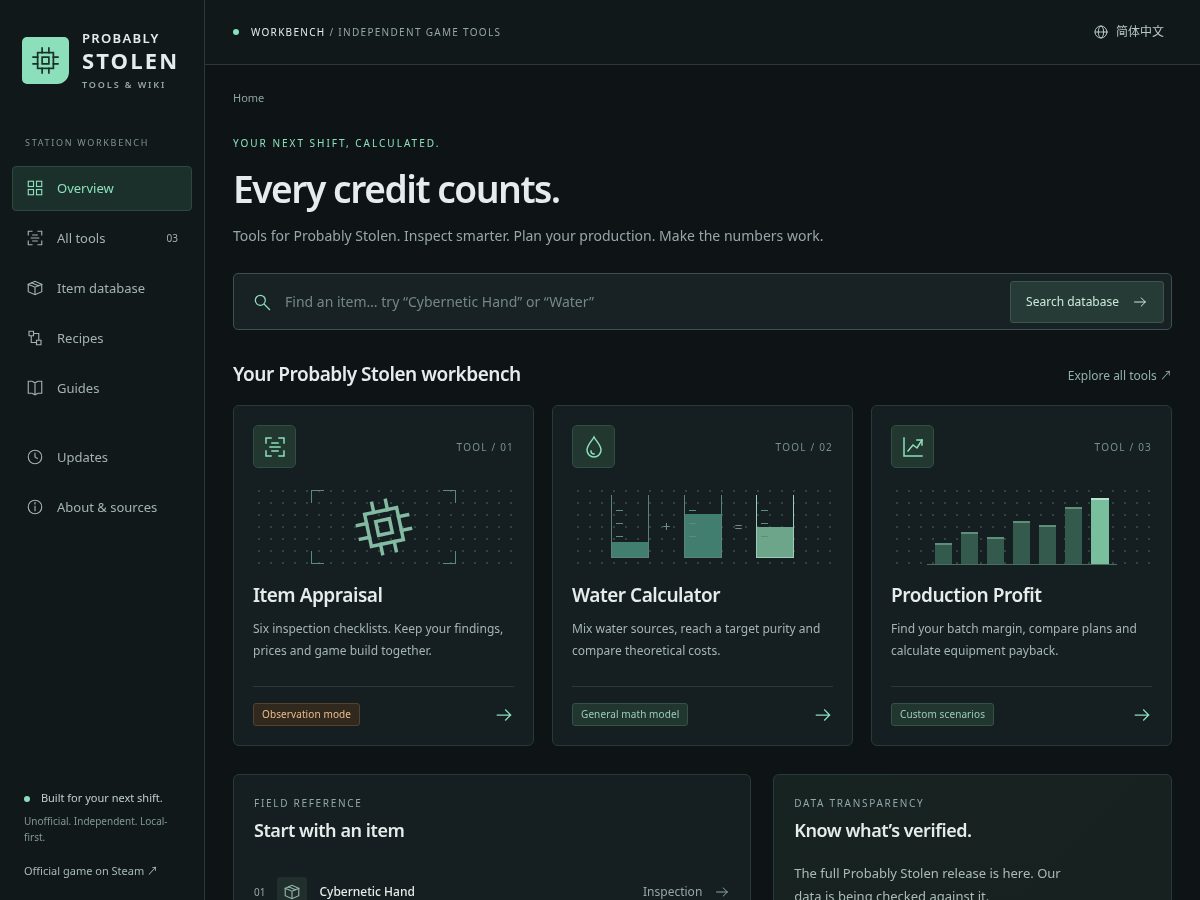Click the Overview grid icon
Screen dimensions: 1200x900
(x=35, y=188)
